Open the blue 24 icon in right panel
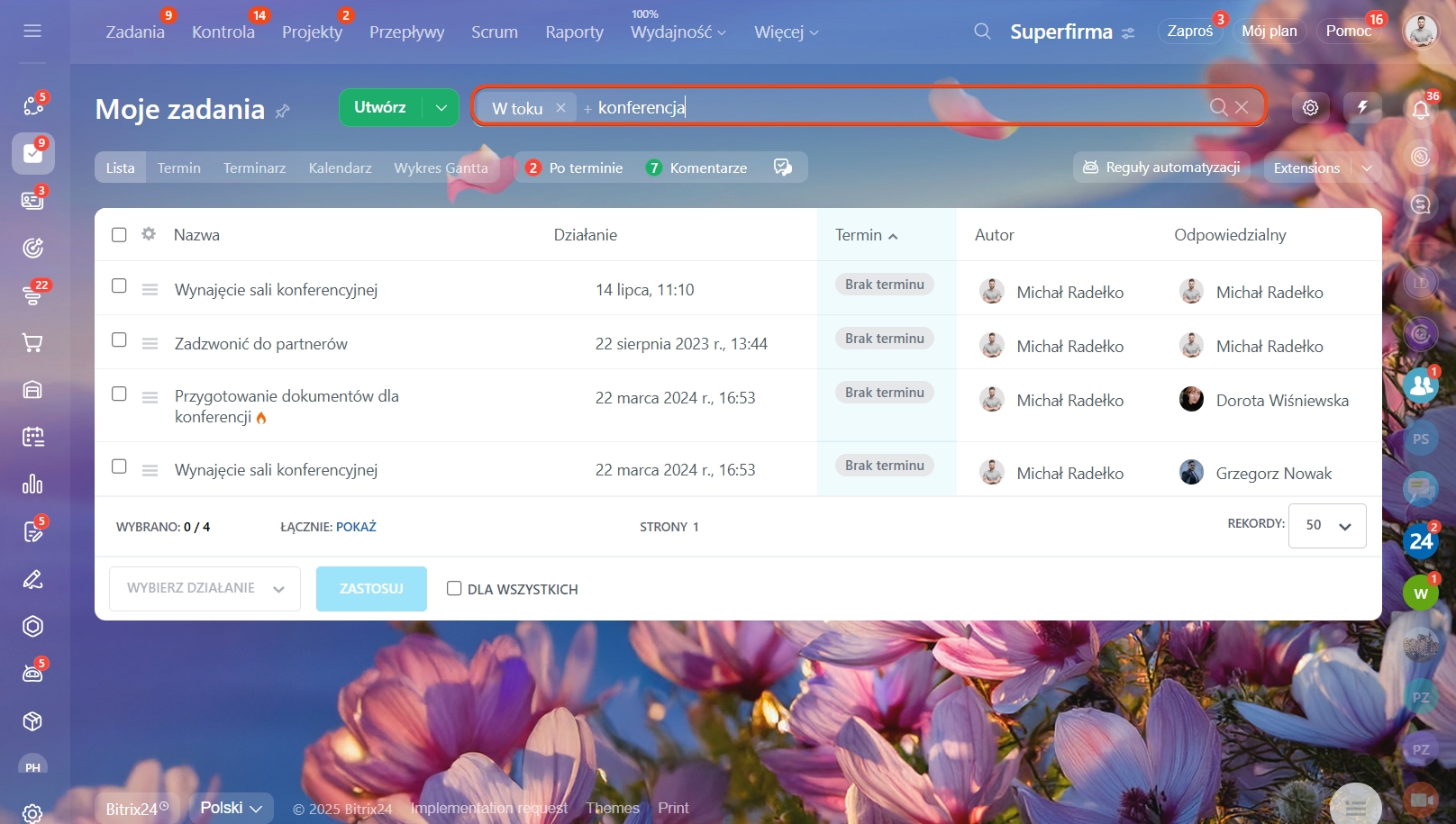Screen dimensions: 1456x824 [1421, 540]
